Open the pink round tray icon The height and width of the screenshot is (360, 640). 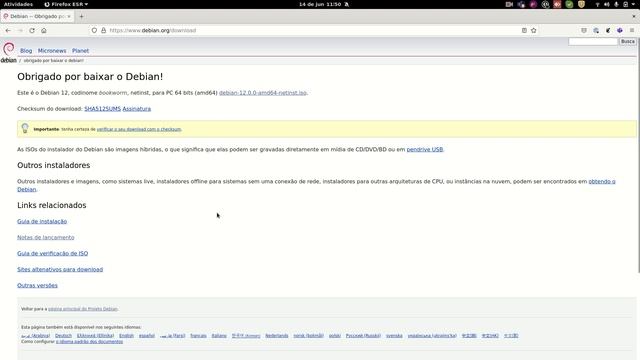(533, 4)
